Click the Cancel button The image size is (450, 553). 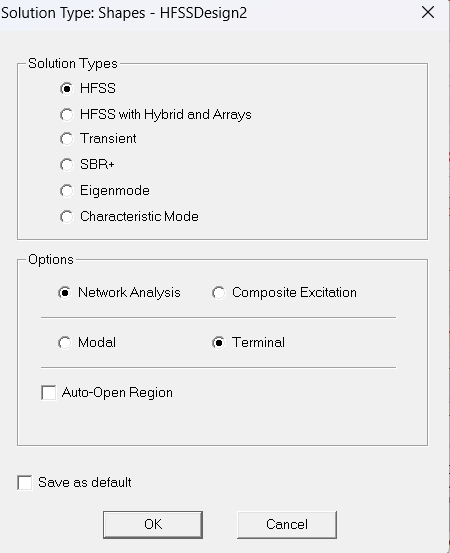coord(287,524)
